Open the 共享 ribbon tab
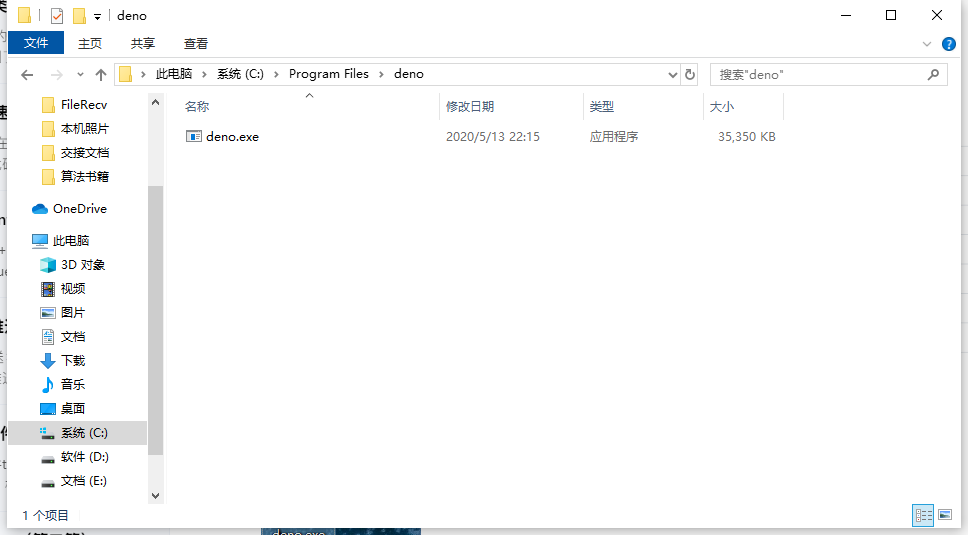 (x=143, y=43)
